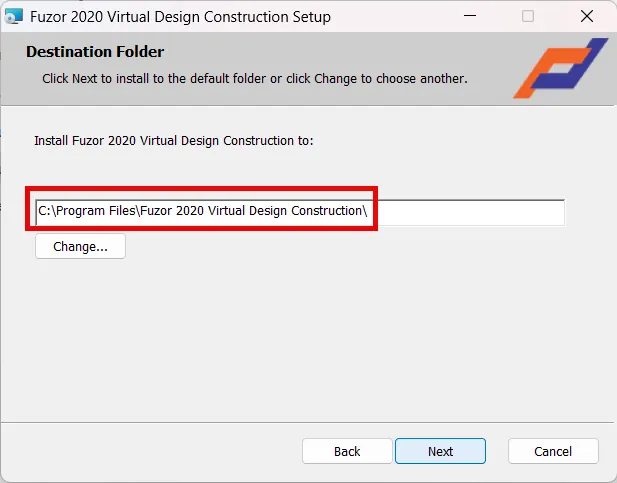Minimize the setup window
The width and height of the screenshot is (617, 483).
[x=470, y=16]
